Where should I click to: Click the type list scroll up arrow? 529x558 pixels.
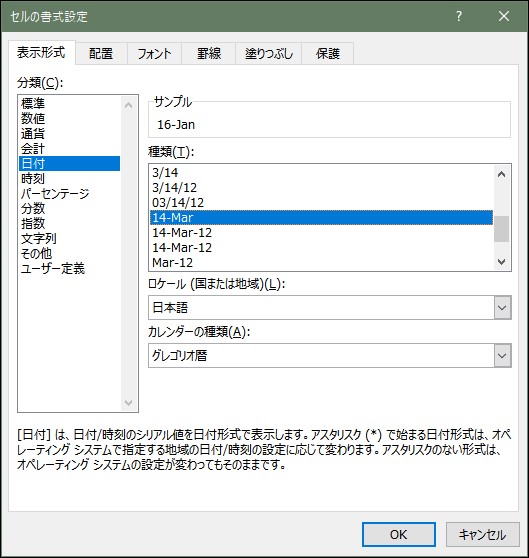(502, 174)
